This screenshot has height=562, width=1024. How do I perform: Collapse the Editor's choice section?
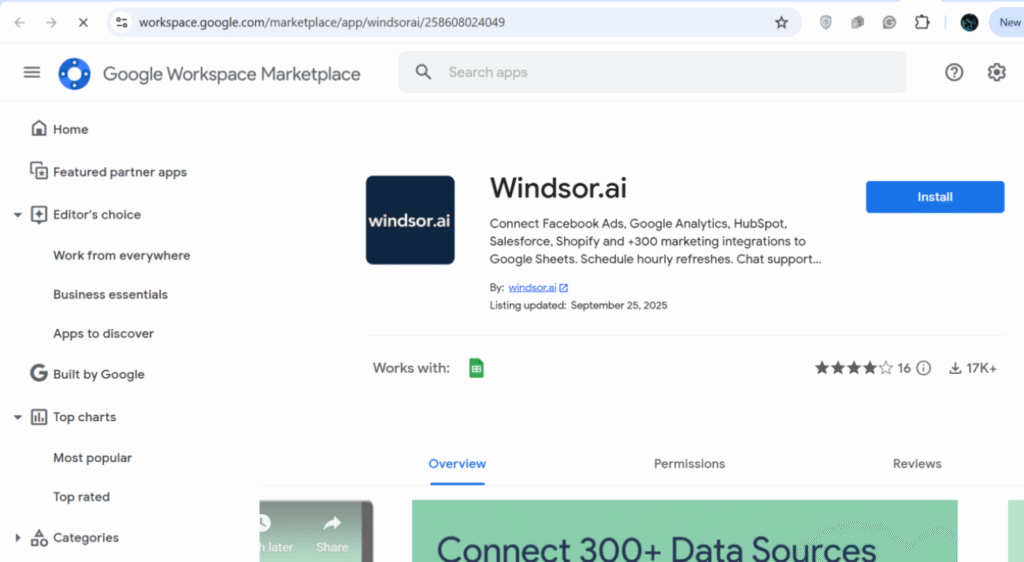pos(17,215)
